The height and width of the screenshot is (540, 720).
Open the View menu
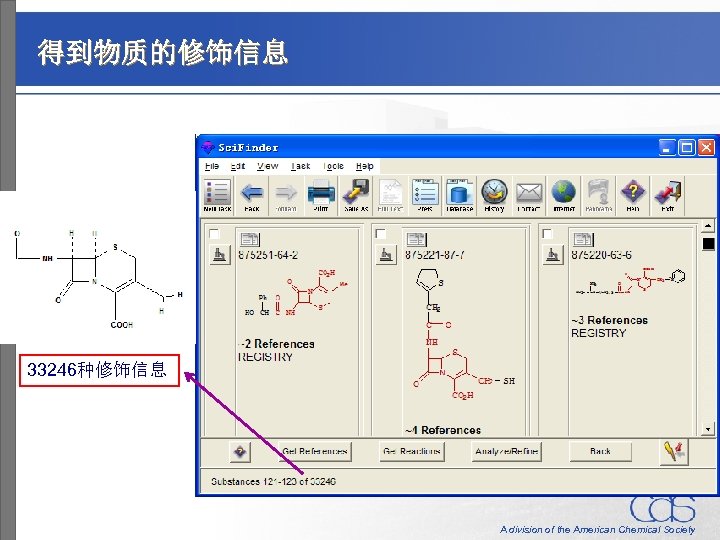point(268,166)
